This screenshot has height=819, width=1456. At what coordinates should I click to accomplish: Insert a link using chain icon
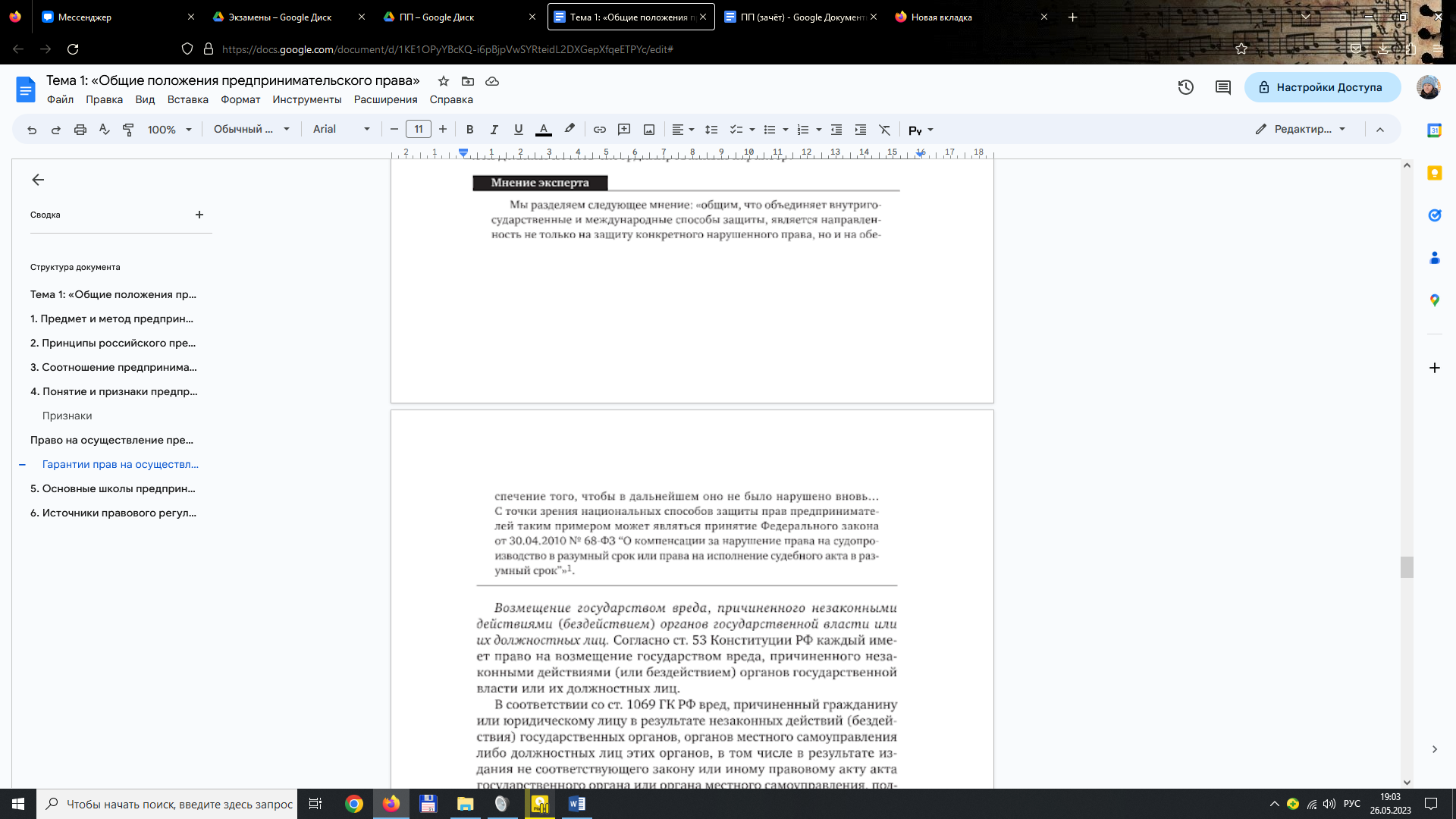(600, 130)
